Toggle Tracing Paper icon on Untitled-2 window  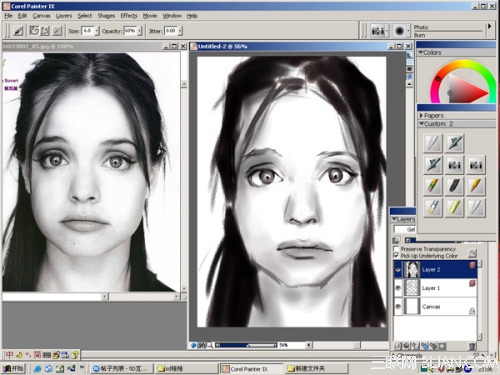click(x=410, y=55)
